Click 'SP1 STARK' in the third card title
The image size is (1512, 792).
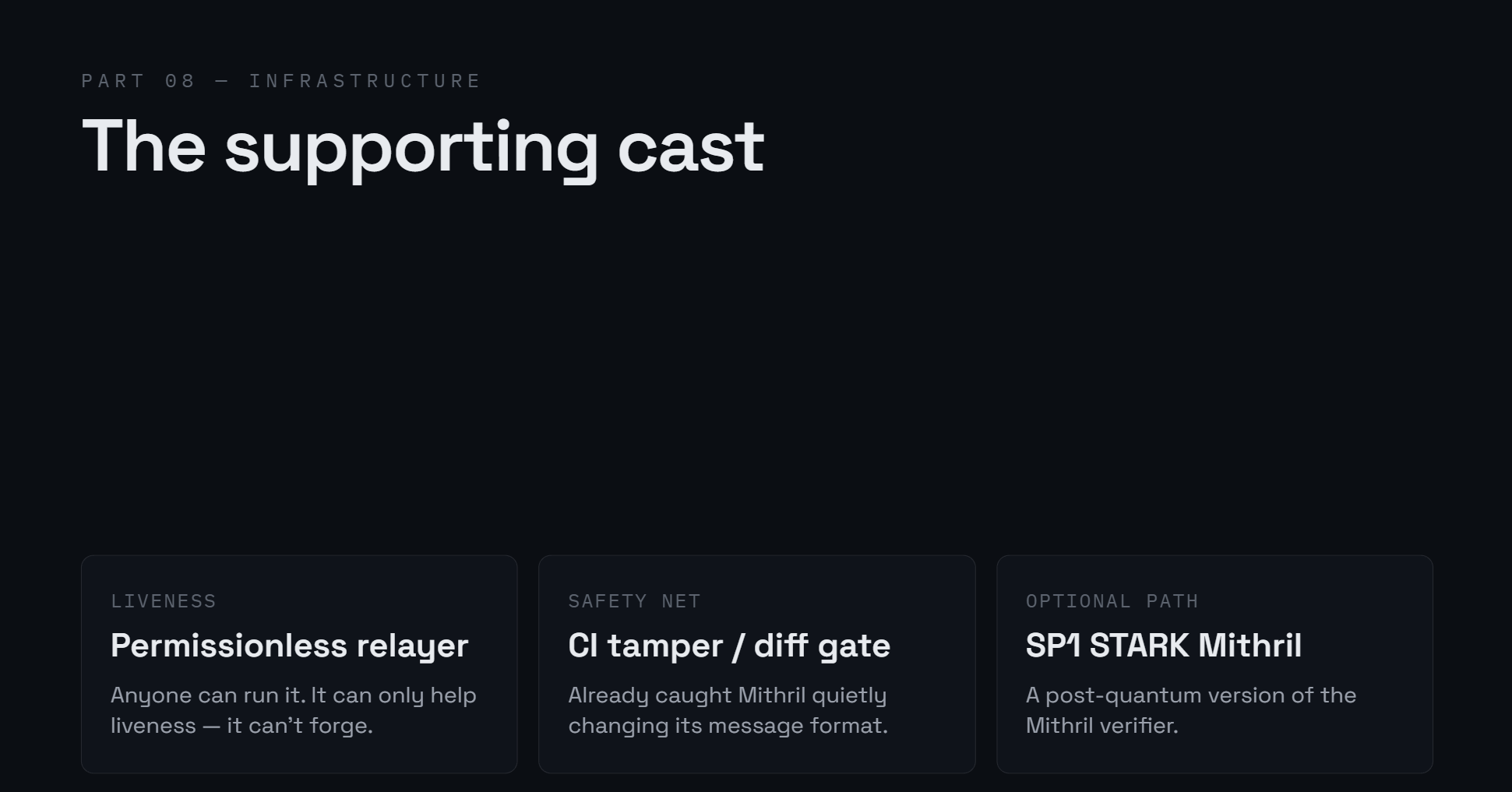[x=1107, y=646]
